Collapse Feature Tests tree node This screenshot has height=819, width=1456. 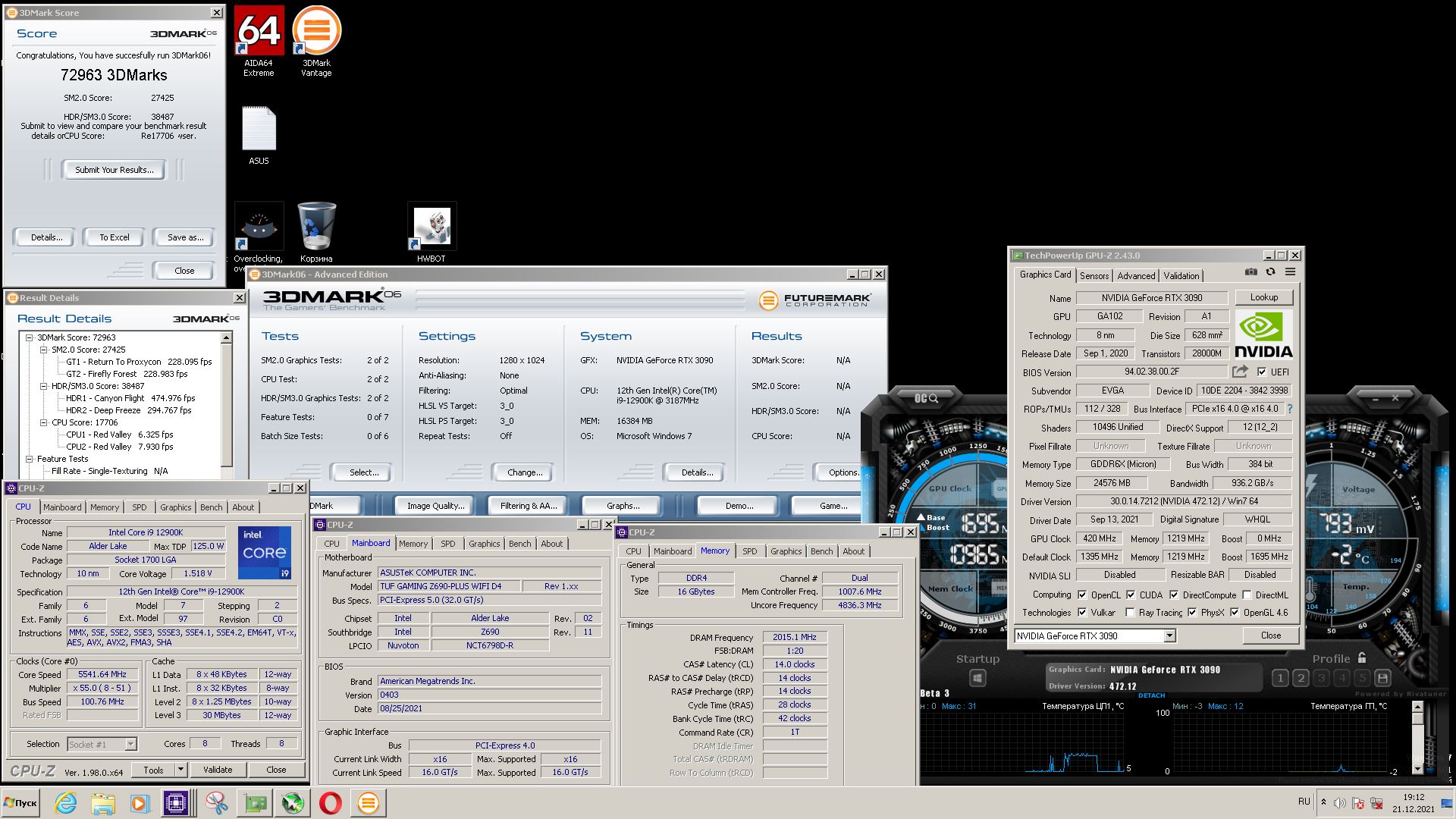30,459
